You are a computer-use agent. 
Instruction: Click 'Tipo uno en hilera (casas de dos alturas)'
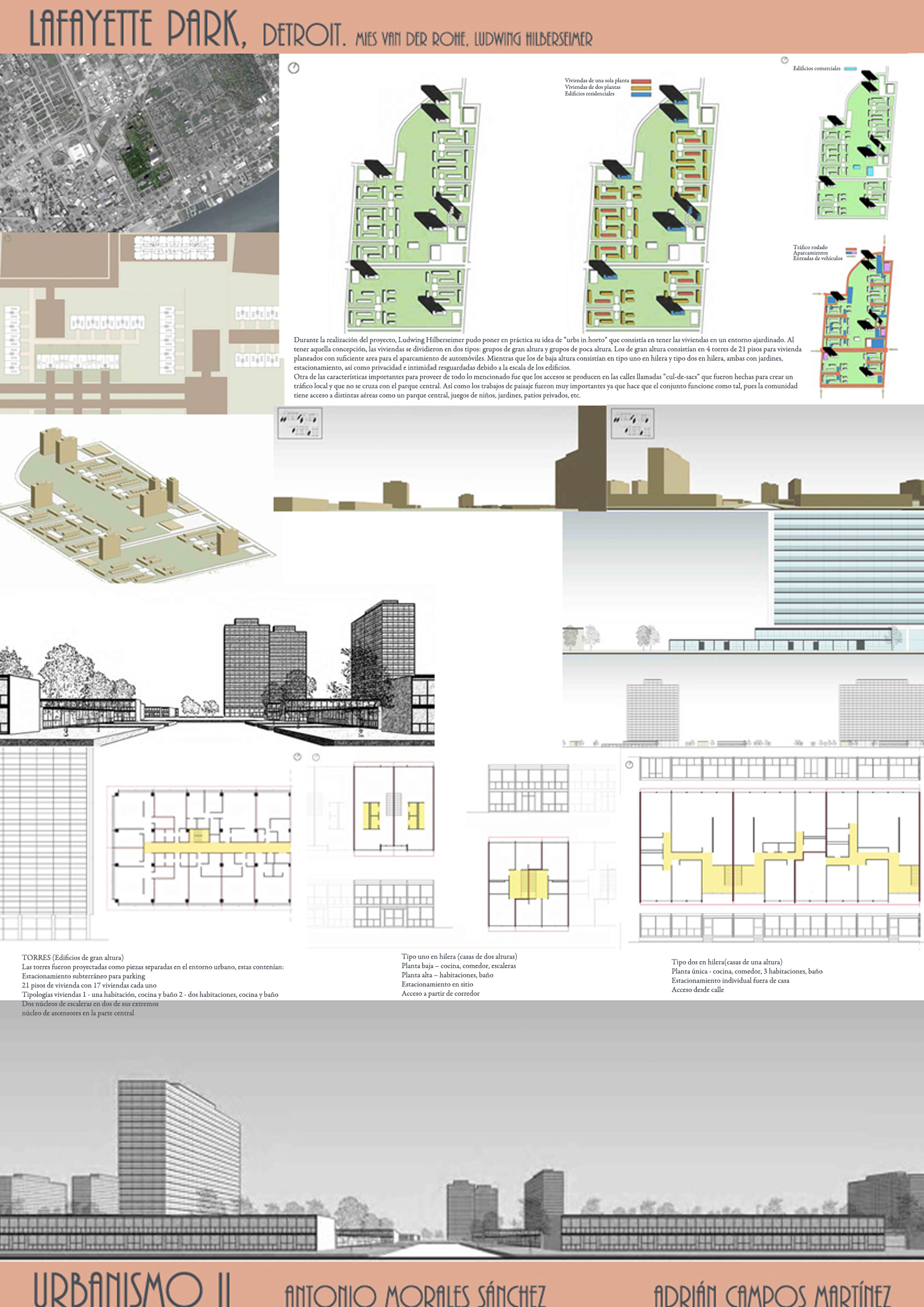(x=459, y=956)
